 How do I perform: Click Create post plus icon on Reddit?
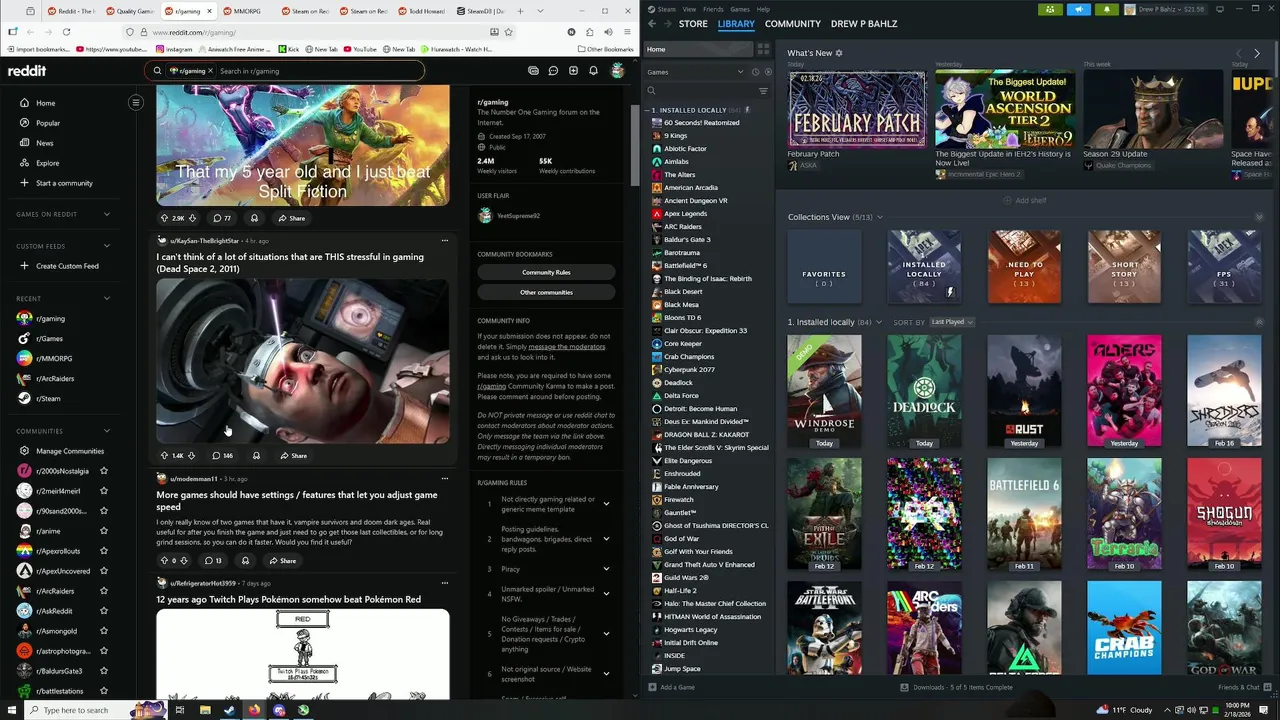coord(573,71)
